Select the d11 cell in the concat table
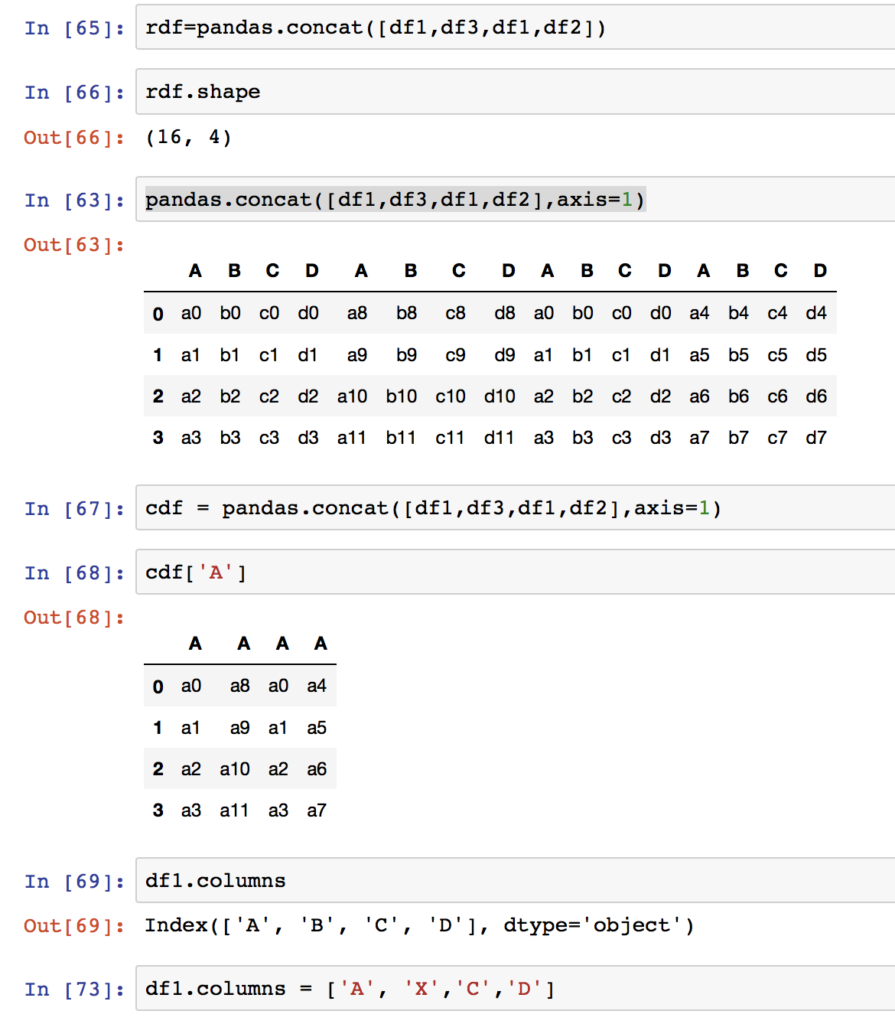The height and width of the screenshot is (1024, 895). coord(499,437)
